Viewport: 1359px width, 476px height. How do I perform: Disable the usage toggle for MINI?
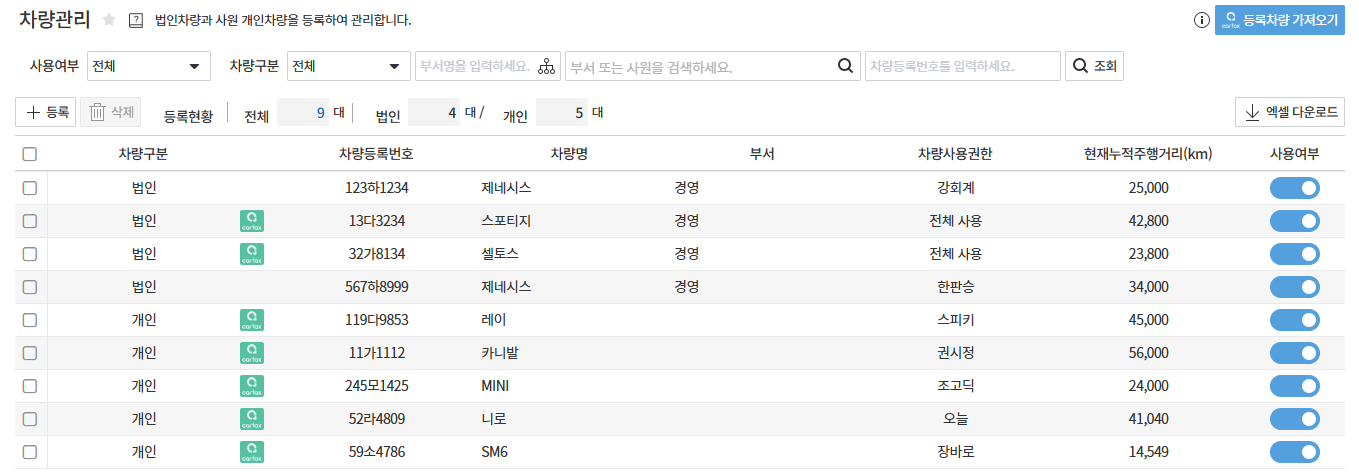tap(1294, 386)
